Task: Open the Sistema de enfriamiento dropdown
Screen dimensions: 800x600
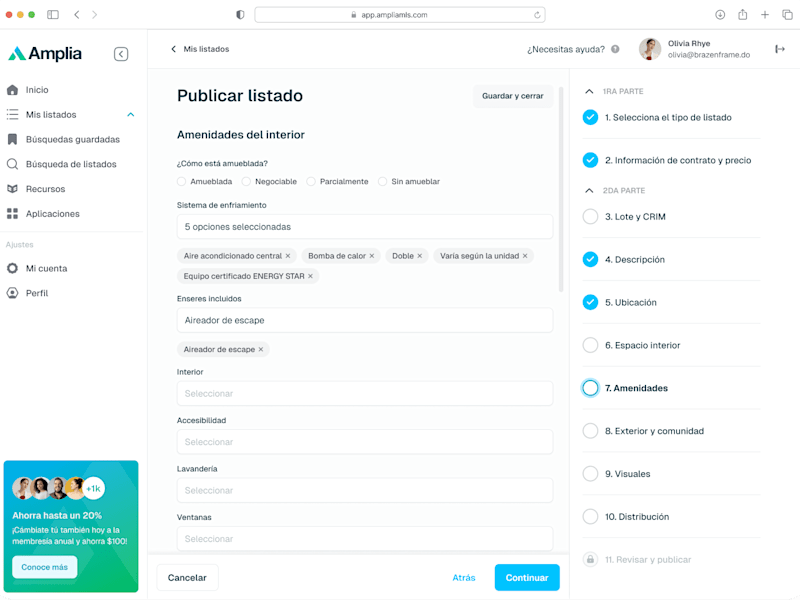Action: pyautogui.click(x=365, y=227)
